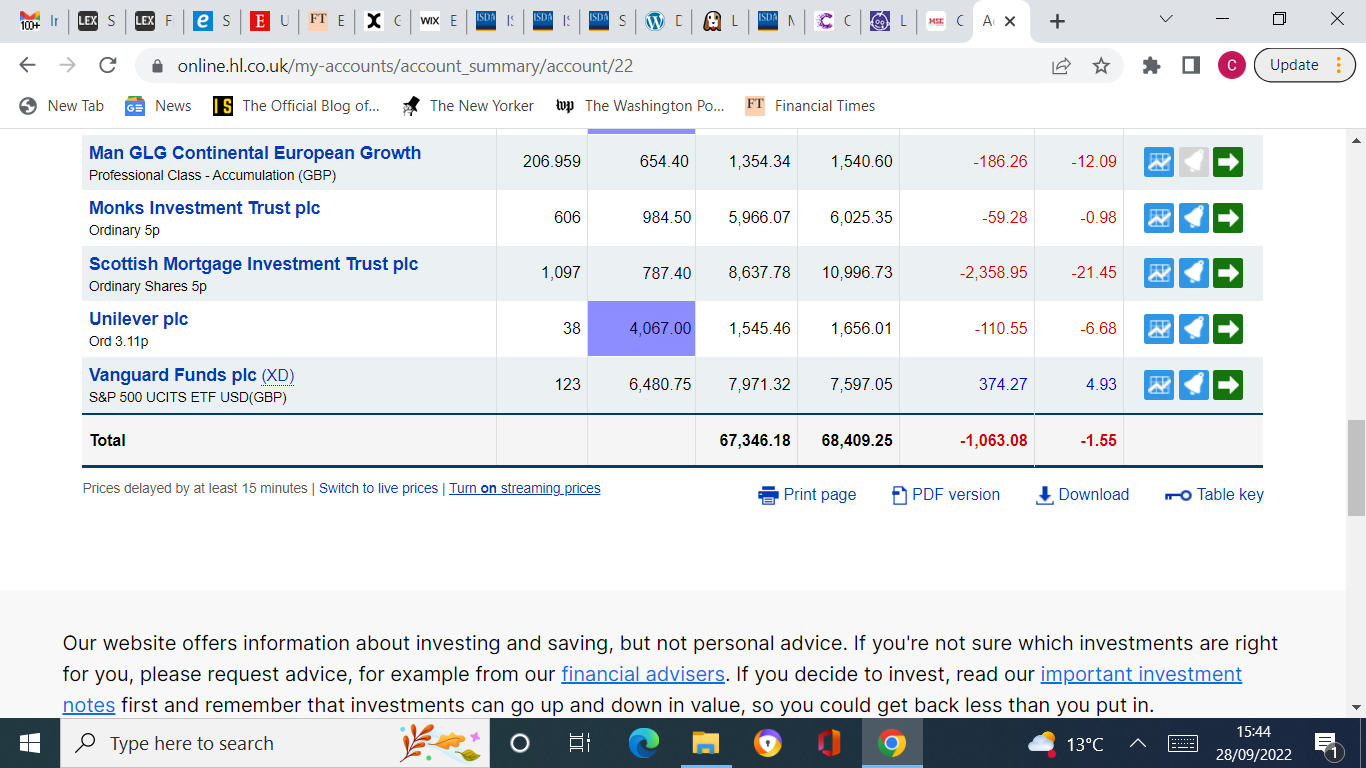This screenshot has height=768, width=1366.
Task: Show hidden system tray icons
Action: tap(1138, 743)
